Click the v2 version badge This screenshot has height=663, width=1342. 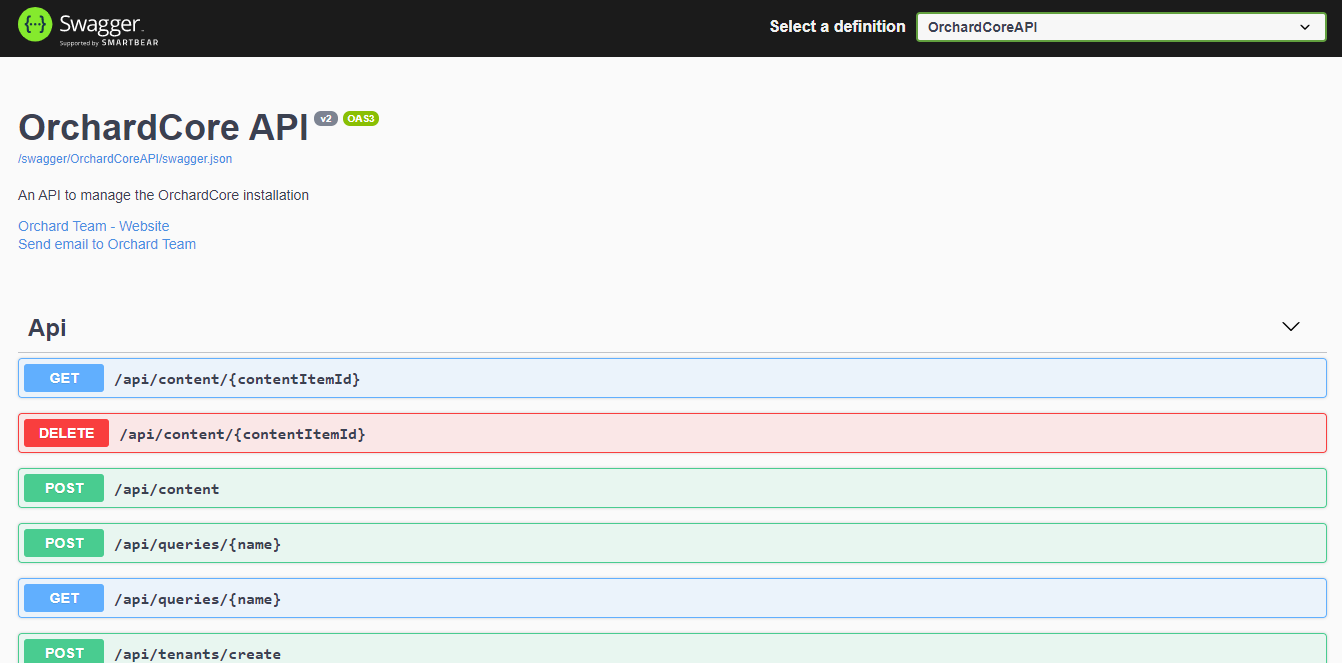click(x=326, y=118)
